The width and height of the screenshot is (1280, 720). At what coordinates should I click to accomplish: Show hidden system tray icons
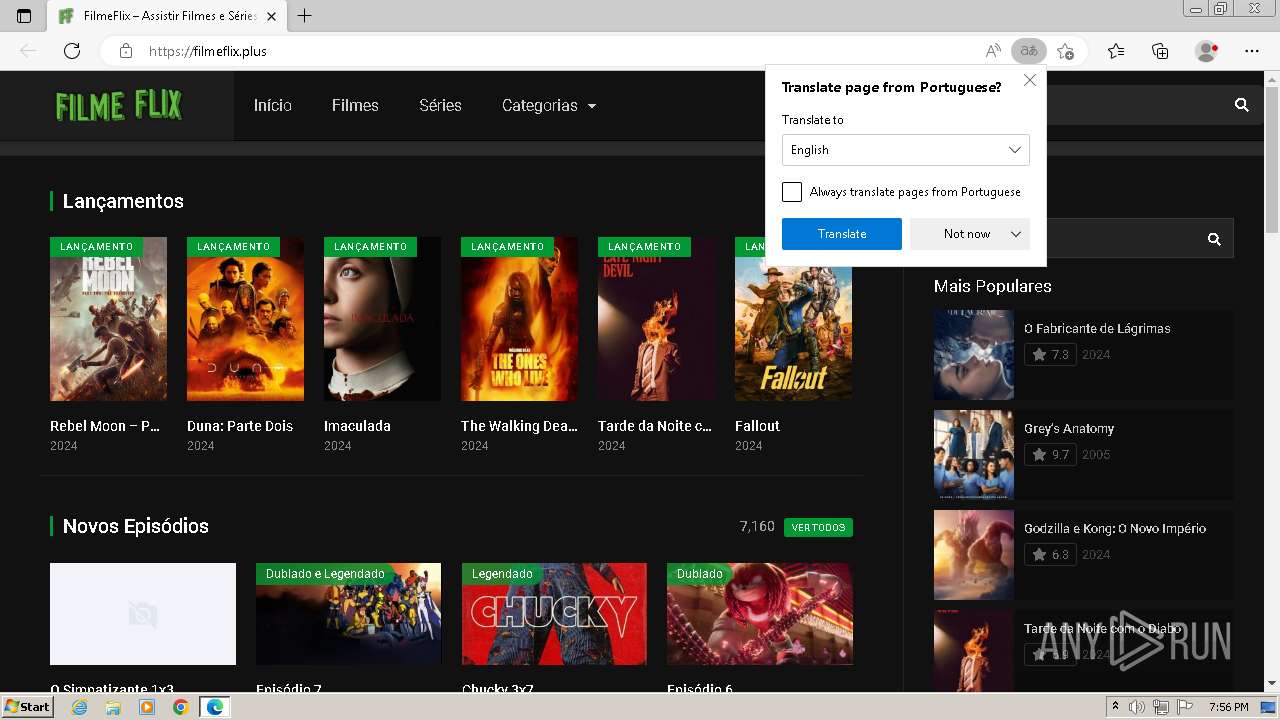(1116, 707)
